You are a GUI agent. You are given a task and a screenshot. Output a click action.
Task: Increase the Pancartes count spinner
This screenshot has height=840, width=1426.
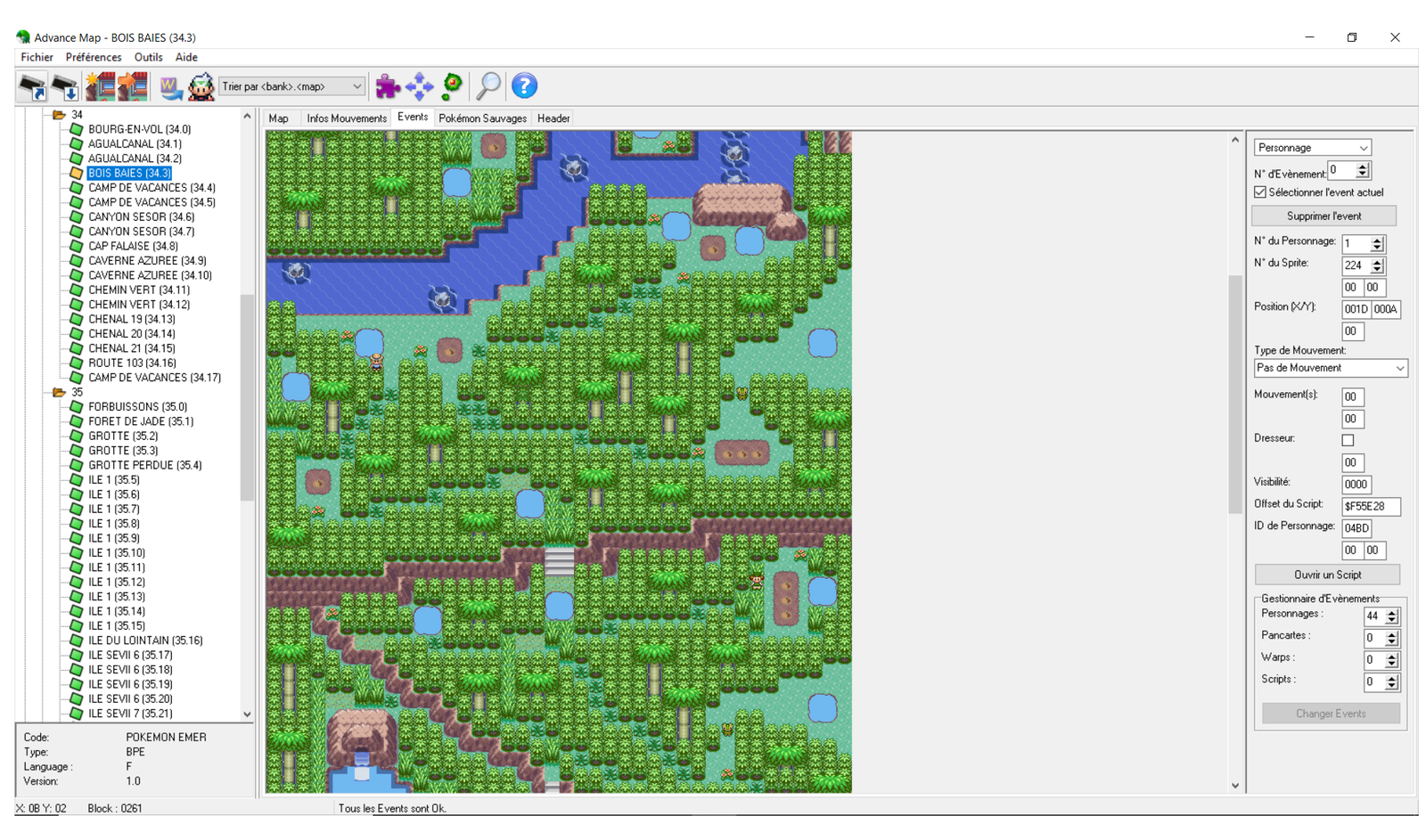(x=1391, y=634)
